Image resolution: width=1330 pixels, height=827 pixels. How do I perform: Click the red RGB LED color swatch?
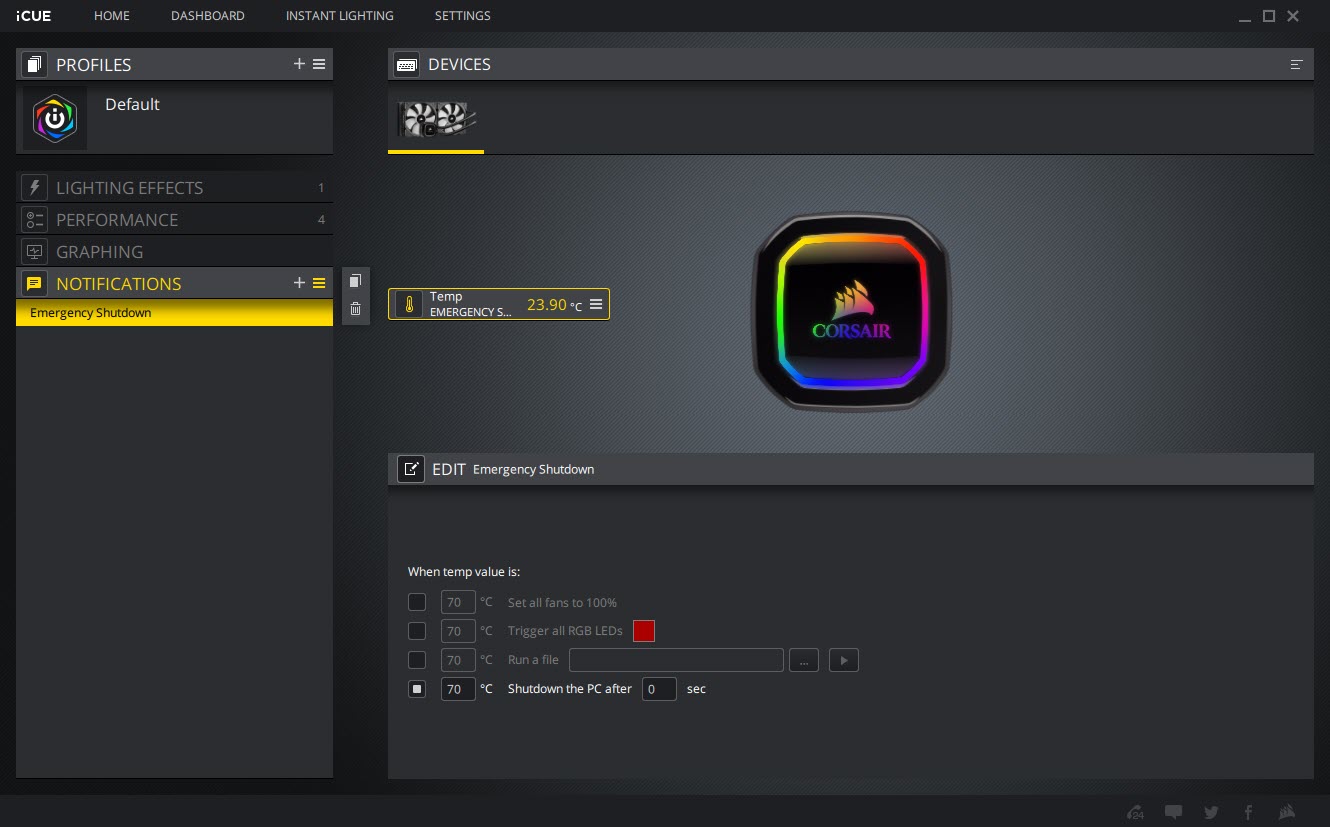644,631
